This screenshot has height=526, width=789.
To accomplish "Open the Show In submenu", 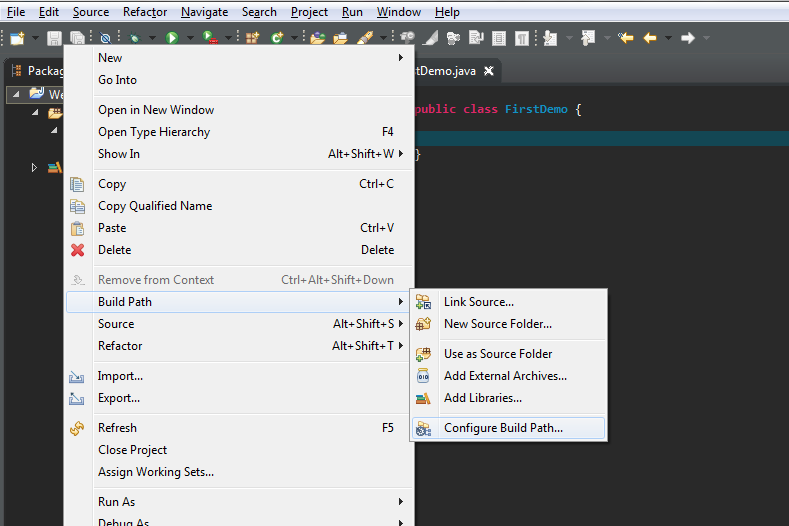I will (x=240, y=154).
